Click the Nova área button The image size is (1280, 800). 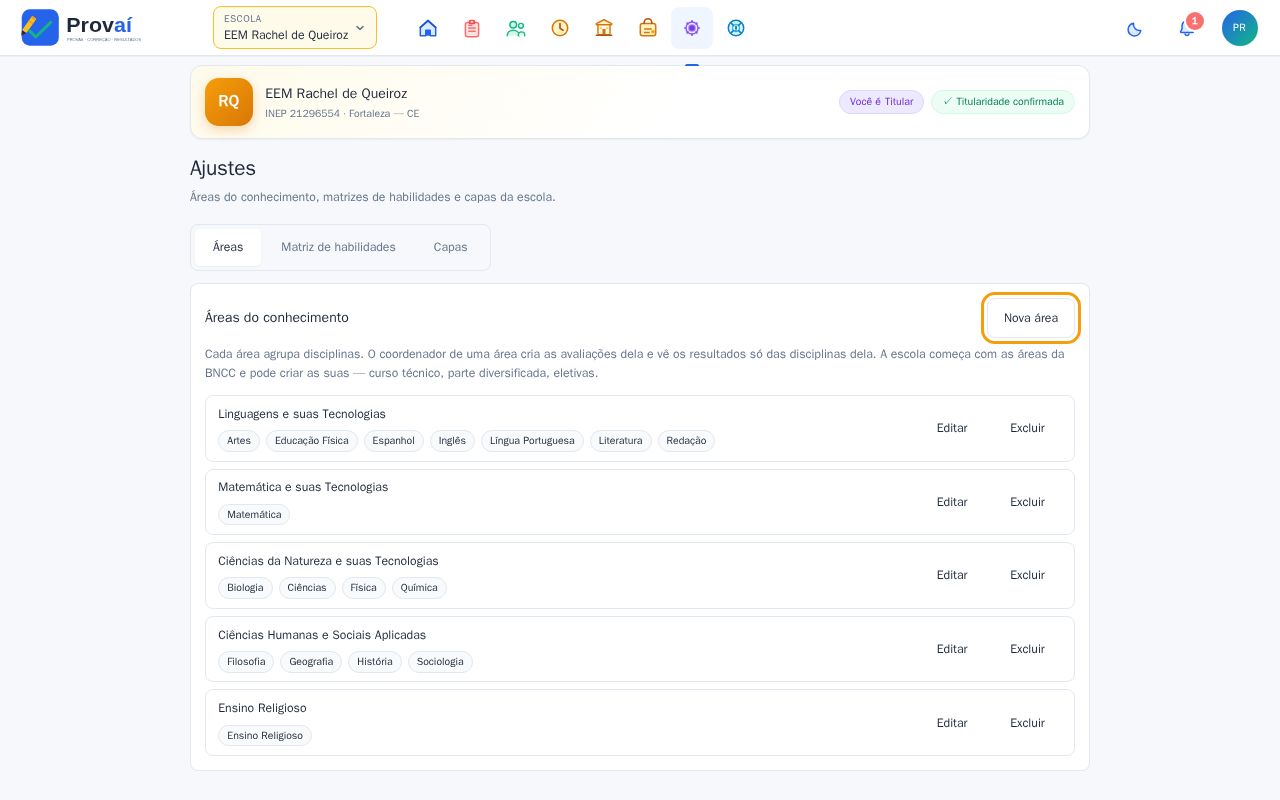click(x=1031, y=318)
